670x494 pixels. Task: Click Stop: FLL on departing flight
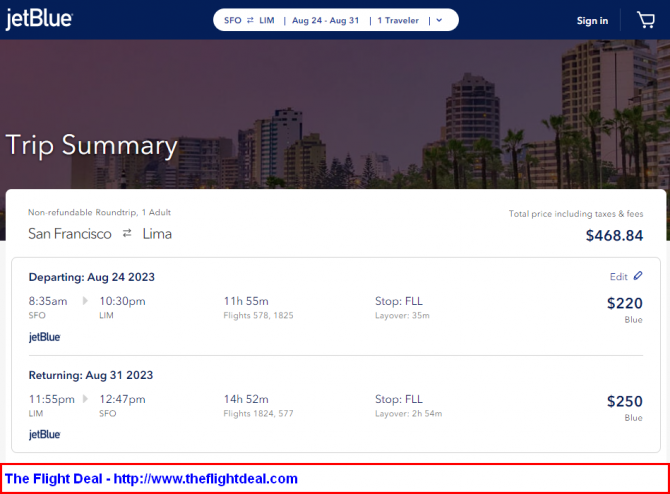[x=399, y=301]
